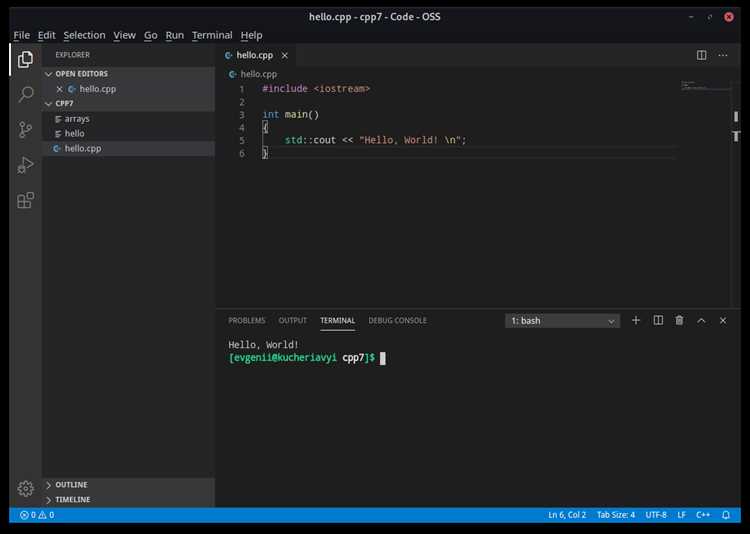Open the Go menu
The width and height of the screenshot is (750, 534).
click(151, 35)
